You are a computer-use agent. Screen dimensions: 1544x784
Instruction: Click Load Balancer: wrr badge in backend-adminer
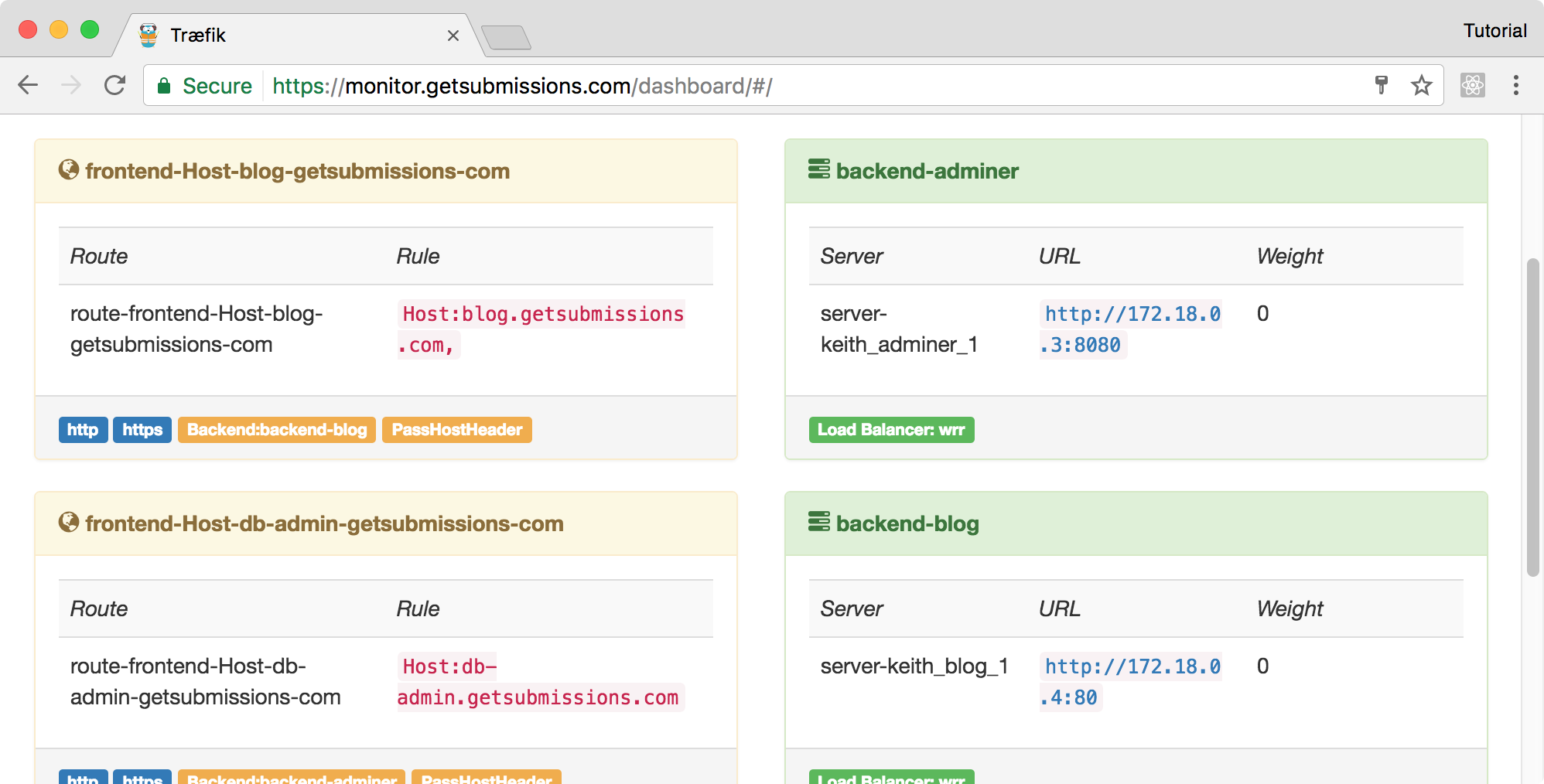[891, 430]
